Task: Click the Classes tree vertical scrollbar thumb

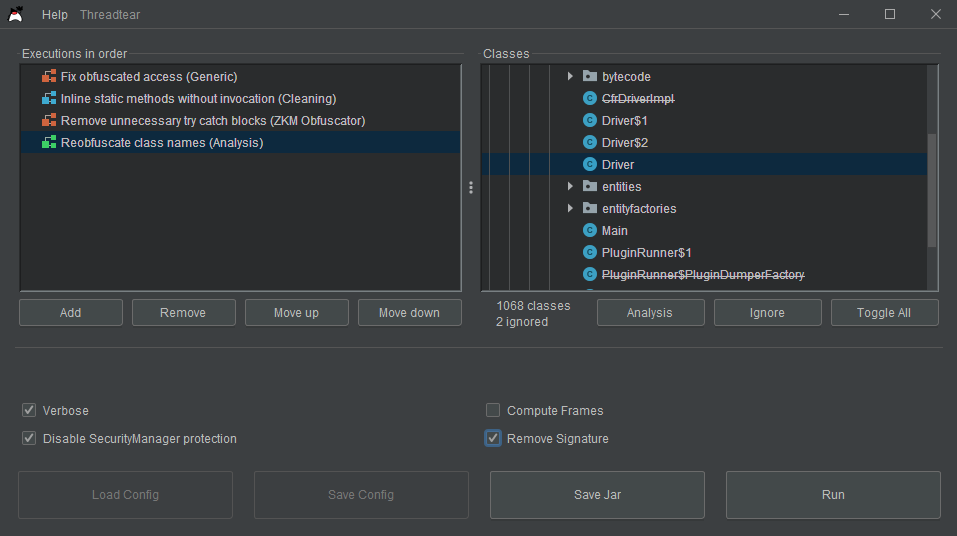Action: (x=932, y=190)
